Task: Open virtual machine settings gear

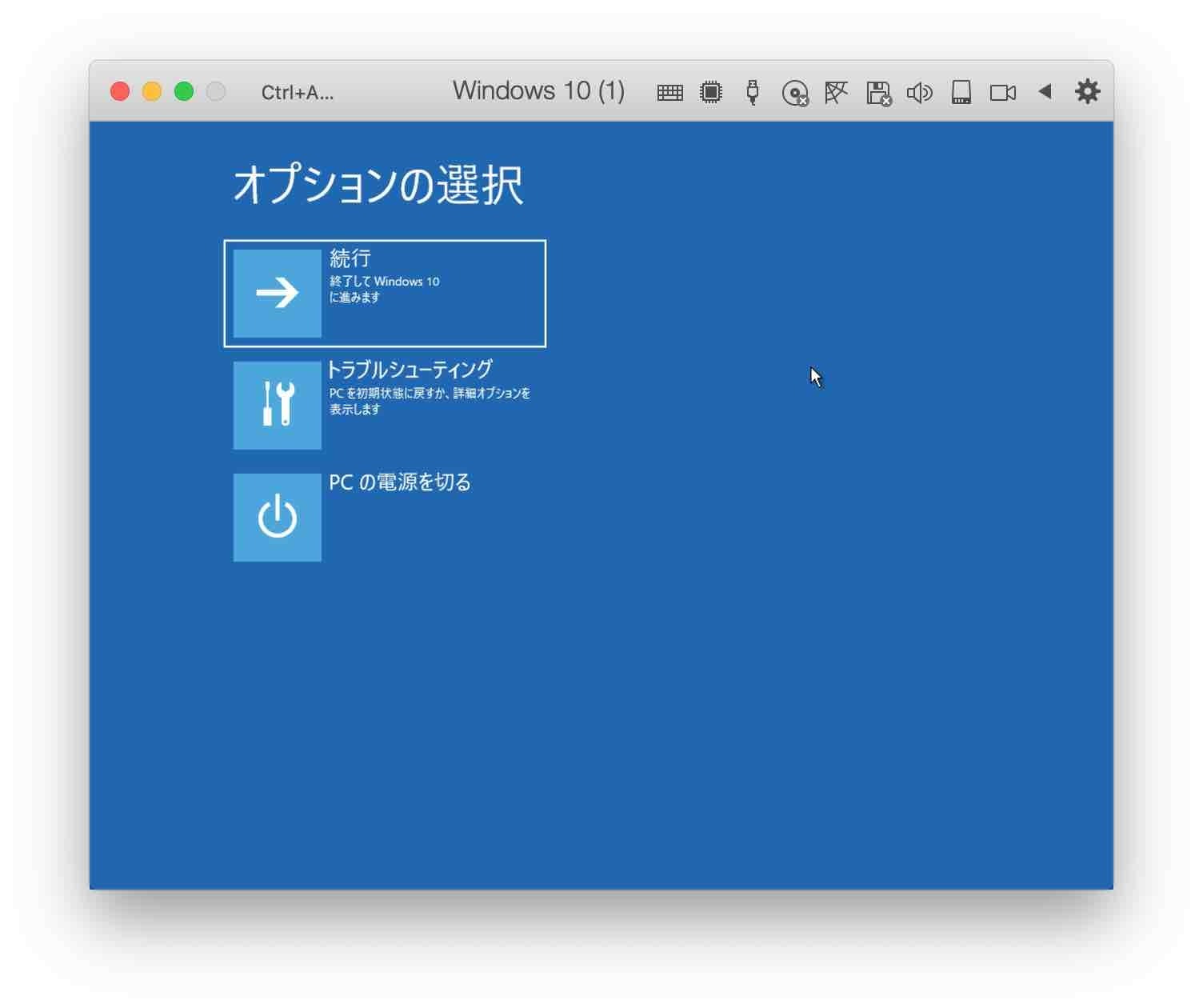Action: [x=1087, y=91]
